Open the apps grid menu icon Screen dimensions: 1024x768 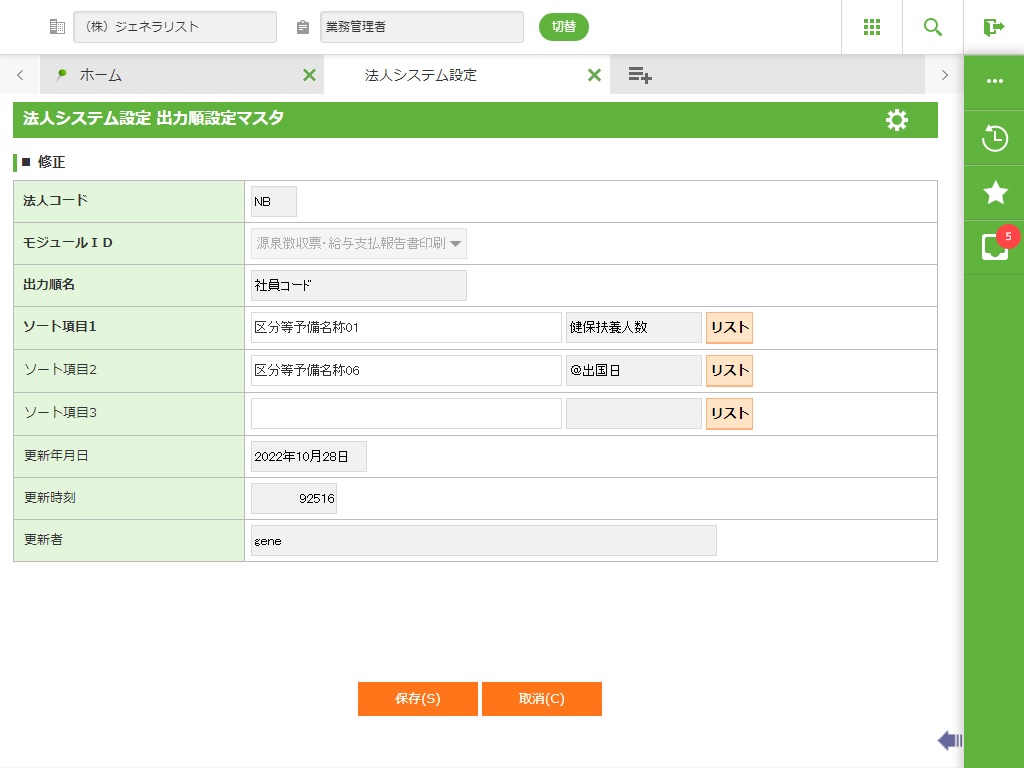click(871, 27)
